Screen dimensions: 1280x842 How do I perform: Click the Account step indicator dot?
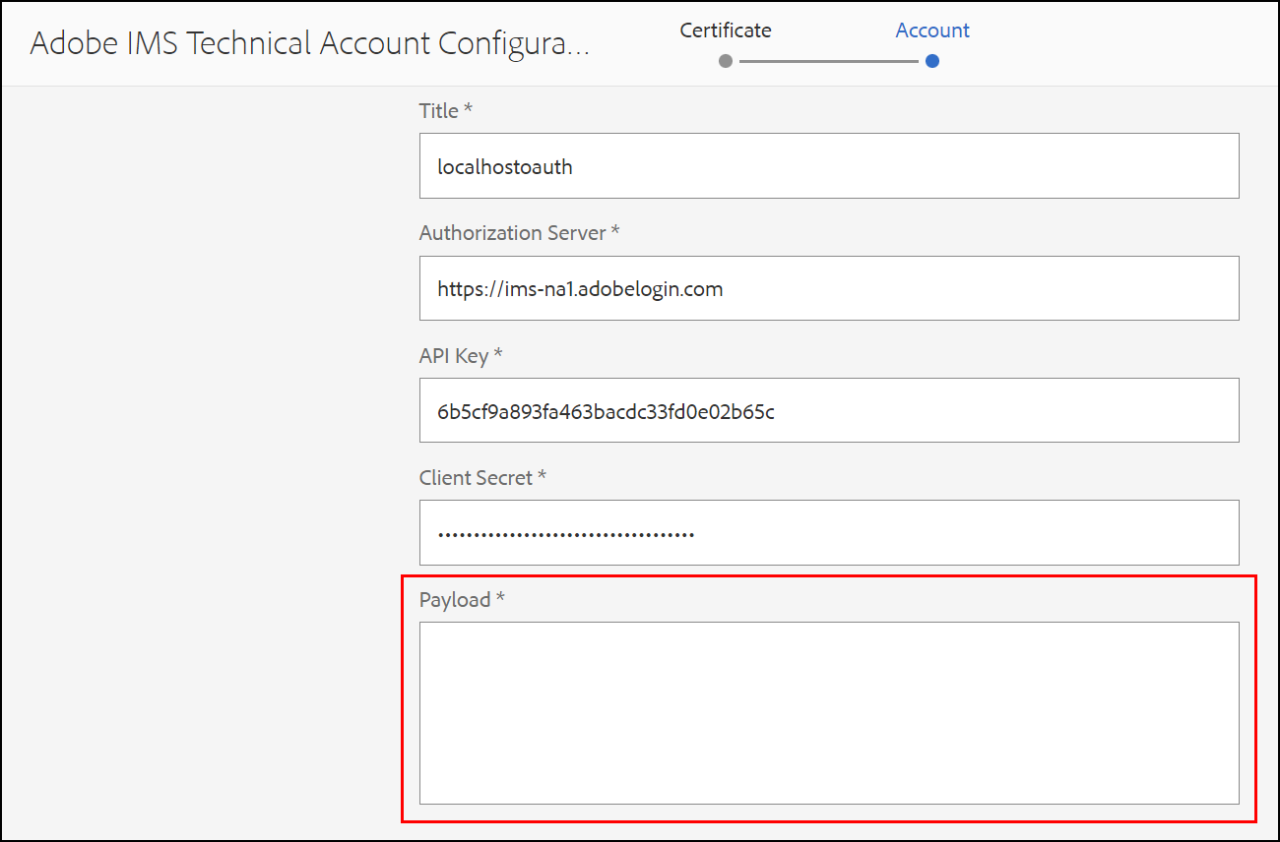[932, 61]
